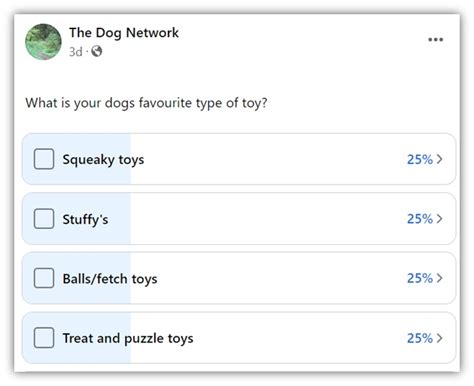The image size is (474, 386).
Task: Click the 25% result for Treat and puzzle toys
Action: [x=420, y=338]
